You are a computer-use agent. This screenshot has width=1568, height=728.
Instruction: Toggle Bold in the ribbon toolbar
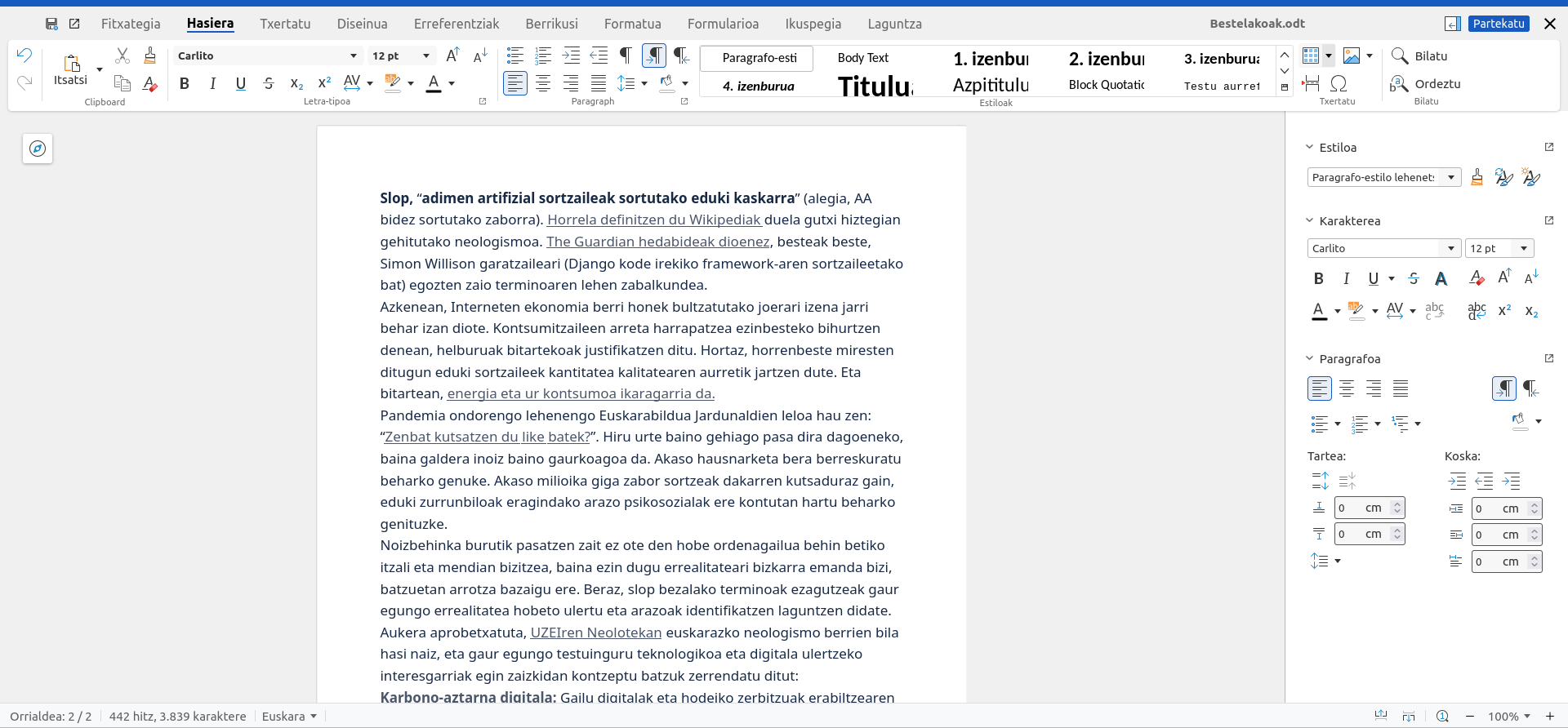click(x=185, y=83)
